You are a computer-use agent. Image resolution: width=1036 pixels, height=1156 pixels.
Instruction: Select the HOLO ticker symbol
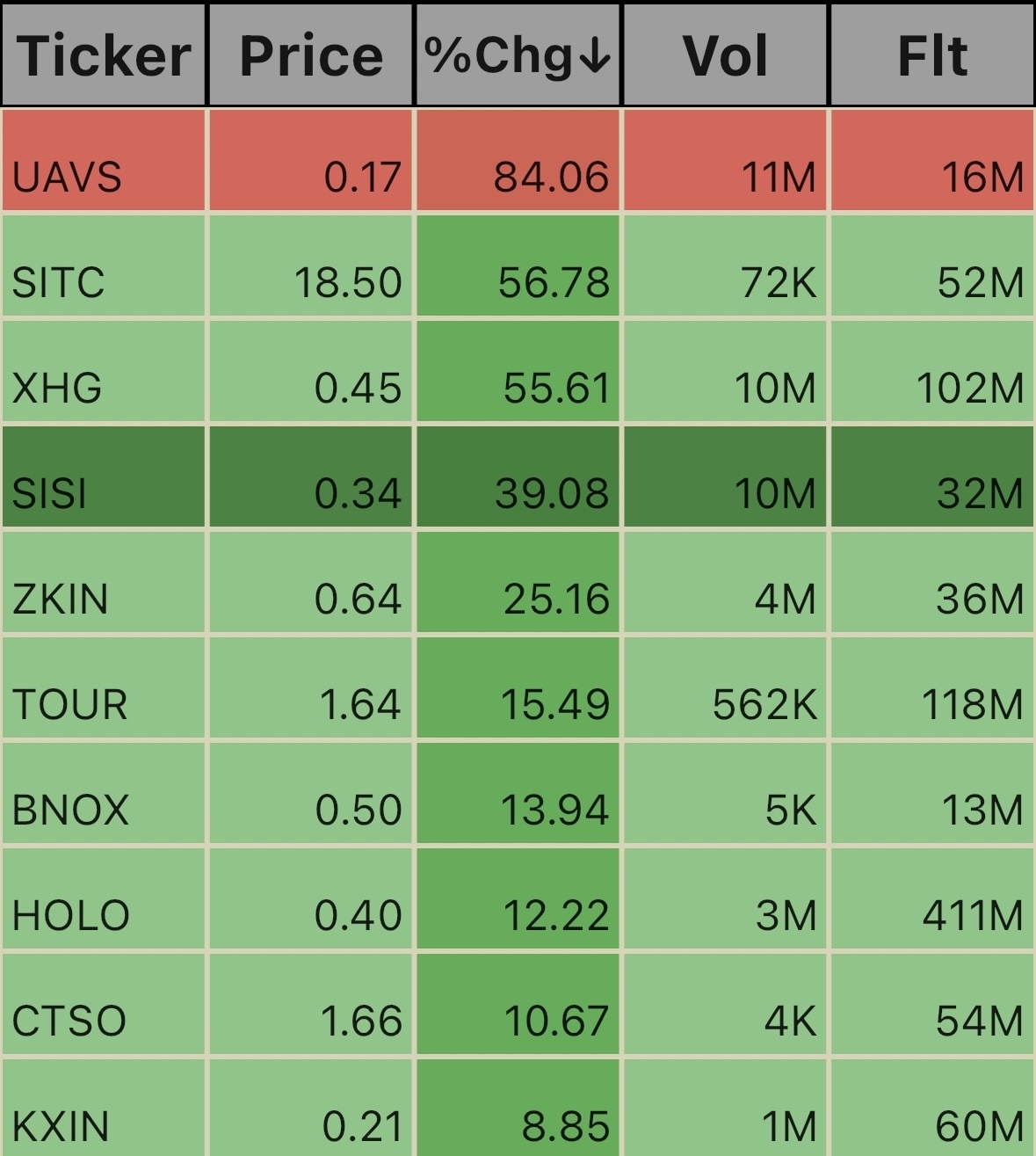(71, 916)
